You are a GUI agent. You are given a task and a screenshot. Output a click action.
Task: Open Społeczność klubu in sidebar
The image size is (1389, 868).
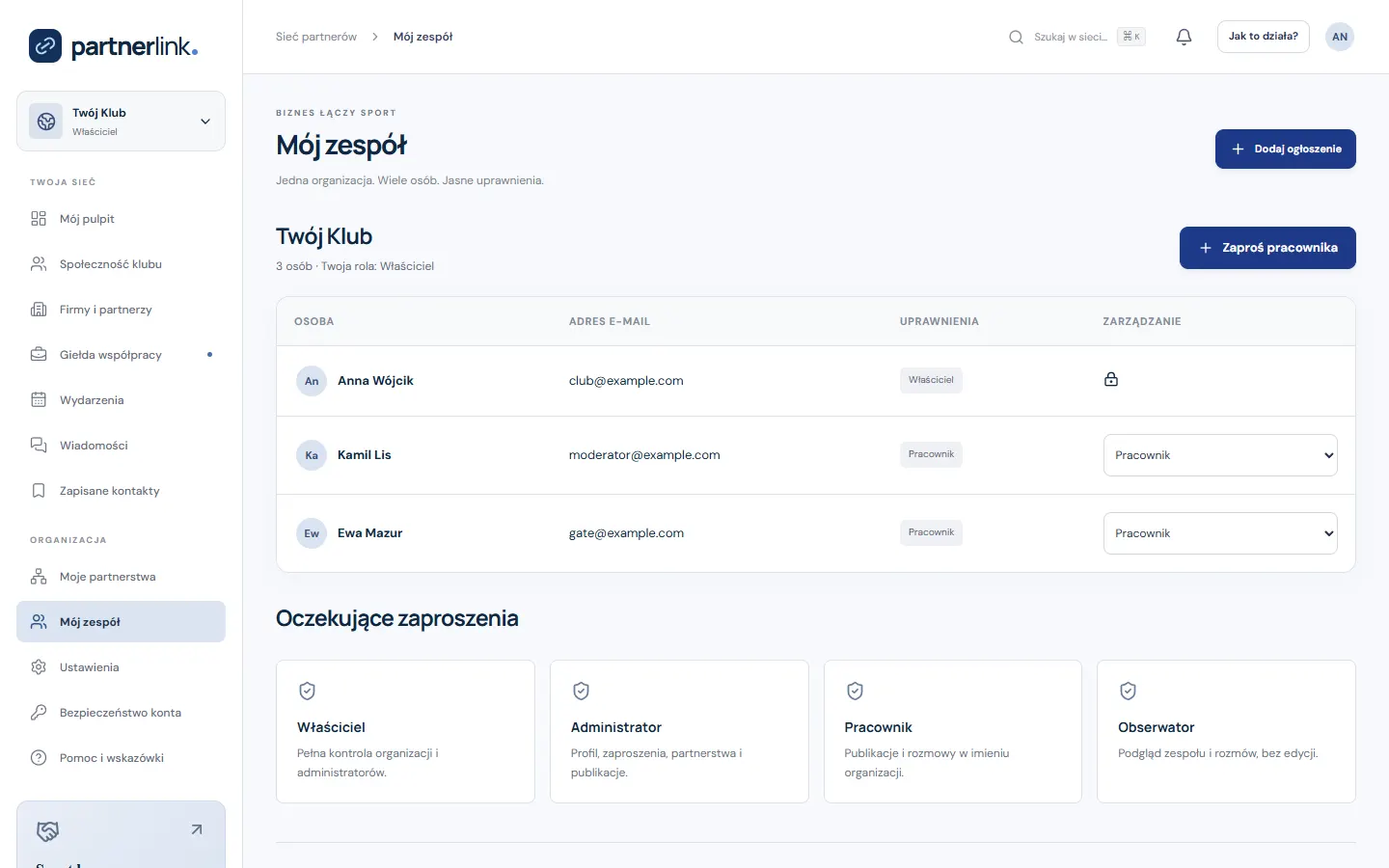pyautogui.click(x=121, y=264)
